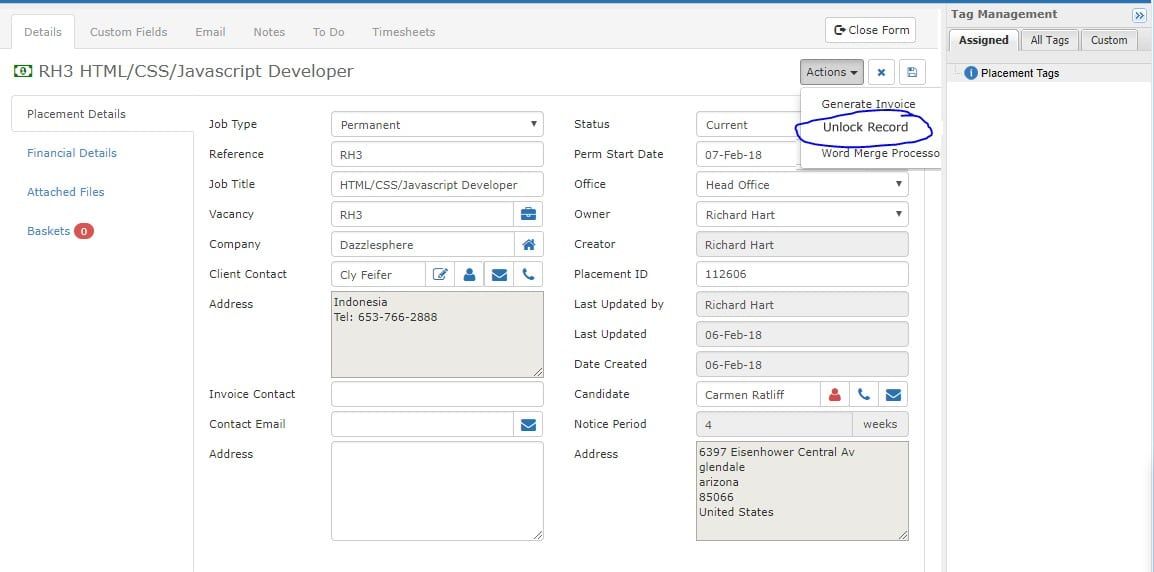Click the Last Updated field 06-Feb-18
This screenshot has width=1154, height=572.
click(802, 334)
